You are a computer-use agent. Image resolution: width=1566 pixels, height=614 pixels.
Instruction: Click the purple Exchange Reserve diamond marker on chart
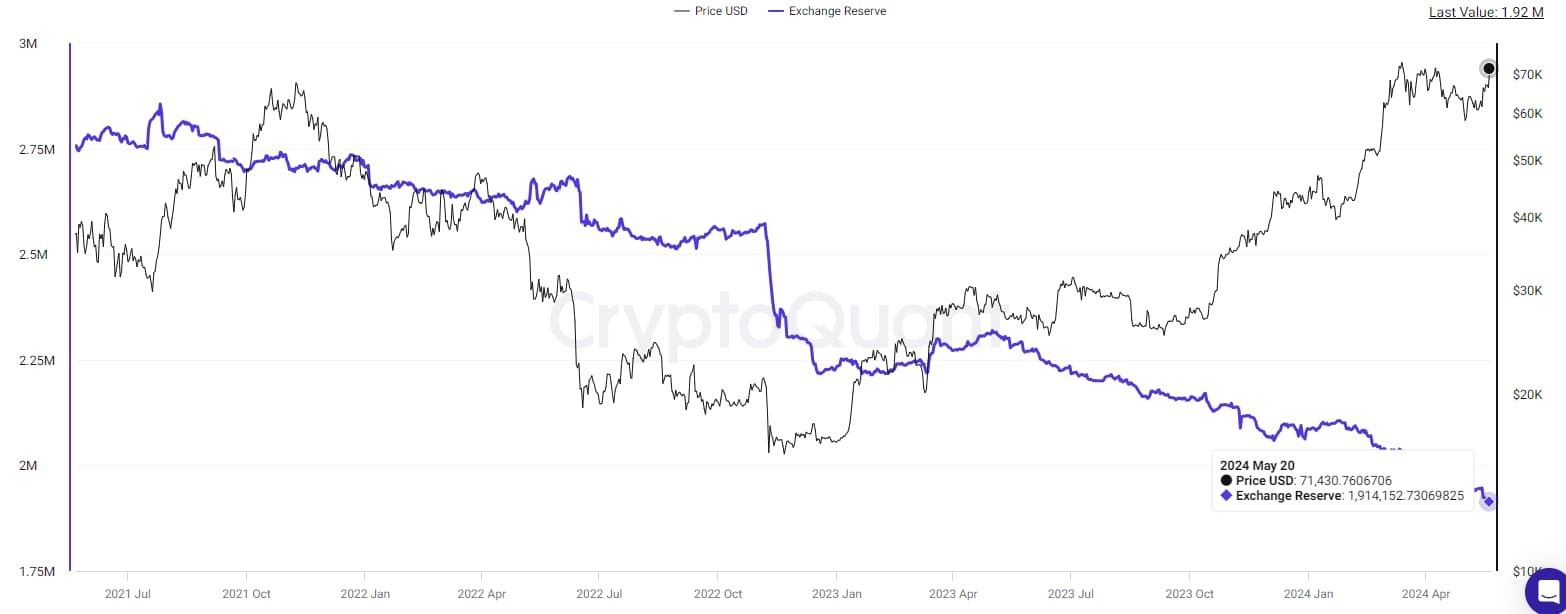1489,502
